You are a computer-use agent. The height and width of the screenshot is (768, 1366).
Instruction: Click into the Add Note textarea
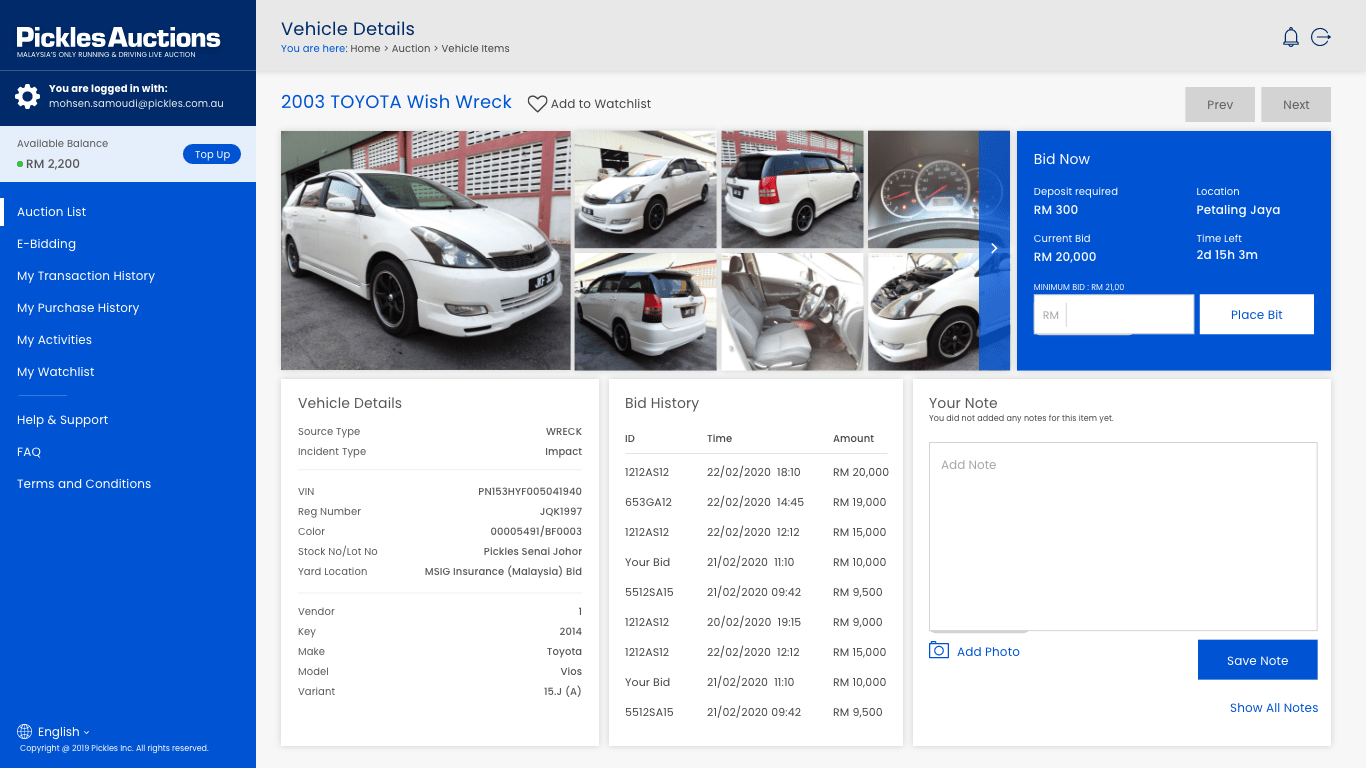click(x=1123, y=536)
